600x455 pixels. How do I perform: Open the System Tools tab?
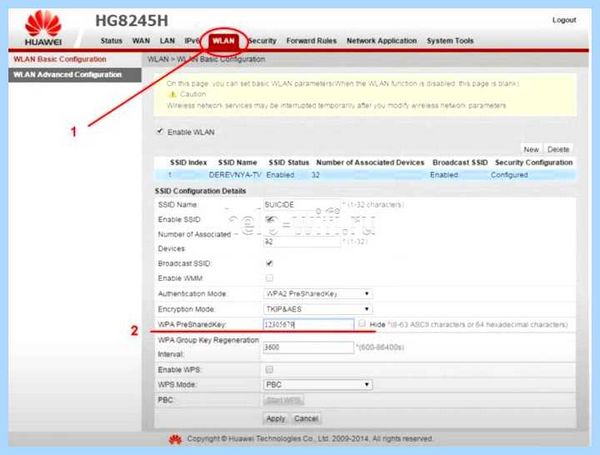click(x=450, y=41)
